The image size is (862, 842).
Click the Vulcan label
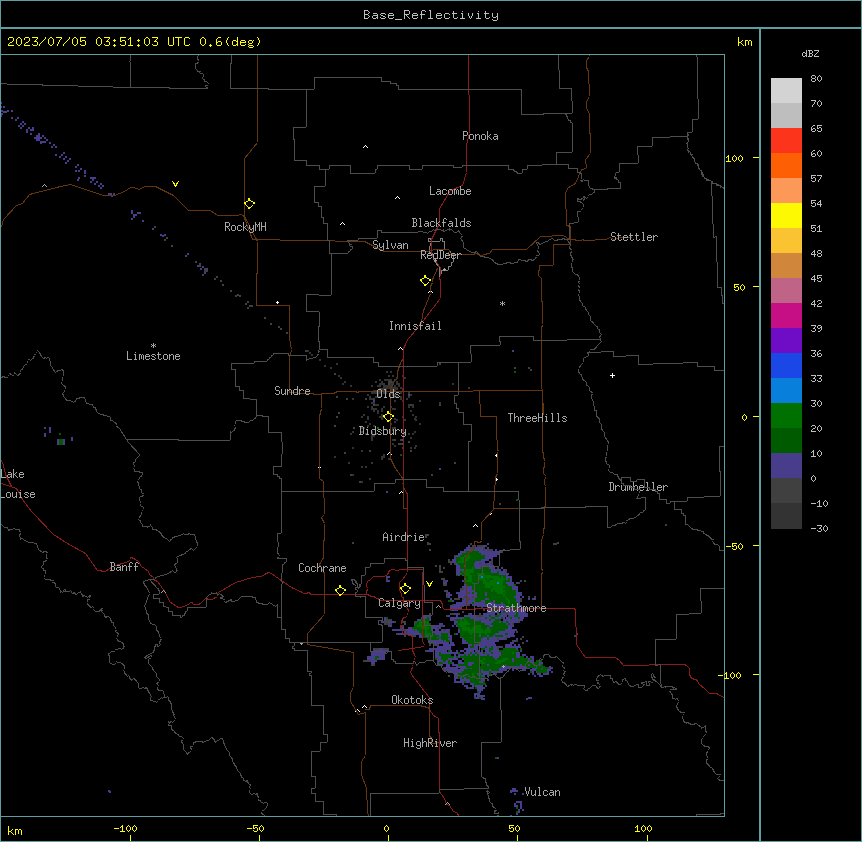click(x=542, y=792)
